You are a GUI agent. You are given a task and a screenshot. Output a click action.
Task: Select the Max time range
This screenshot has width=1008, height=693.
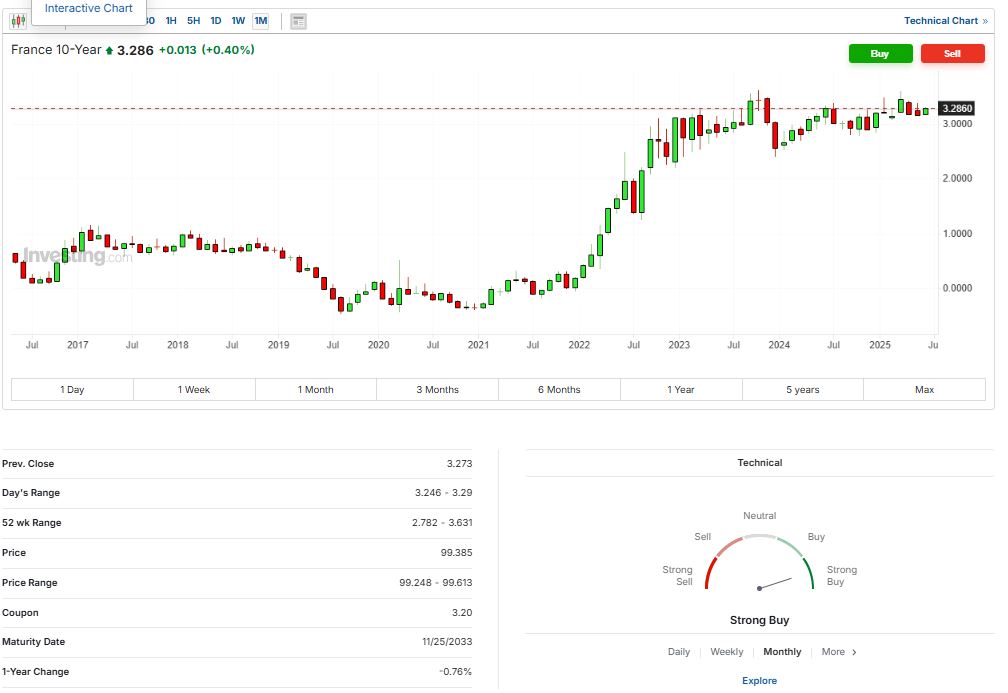(924, 390)
